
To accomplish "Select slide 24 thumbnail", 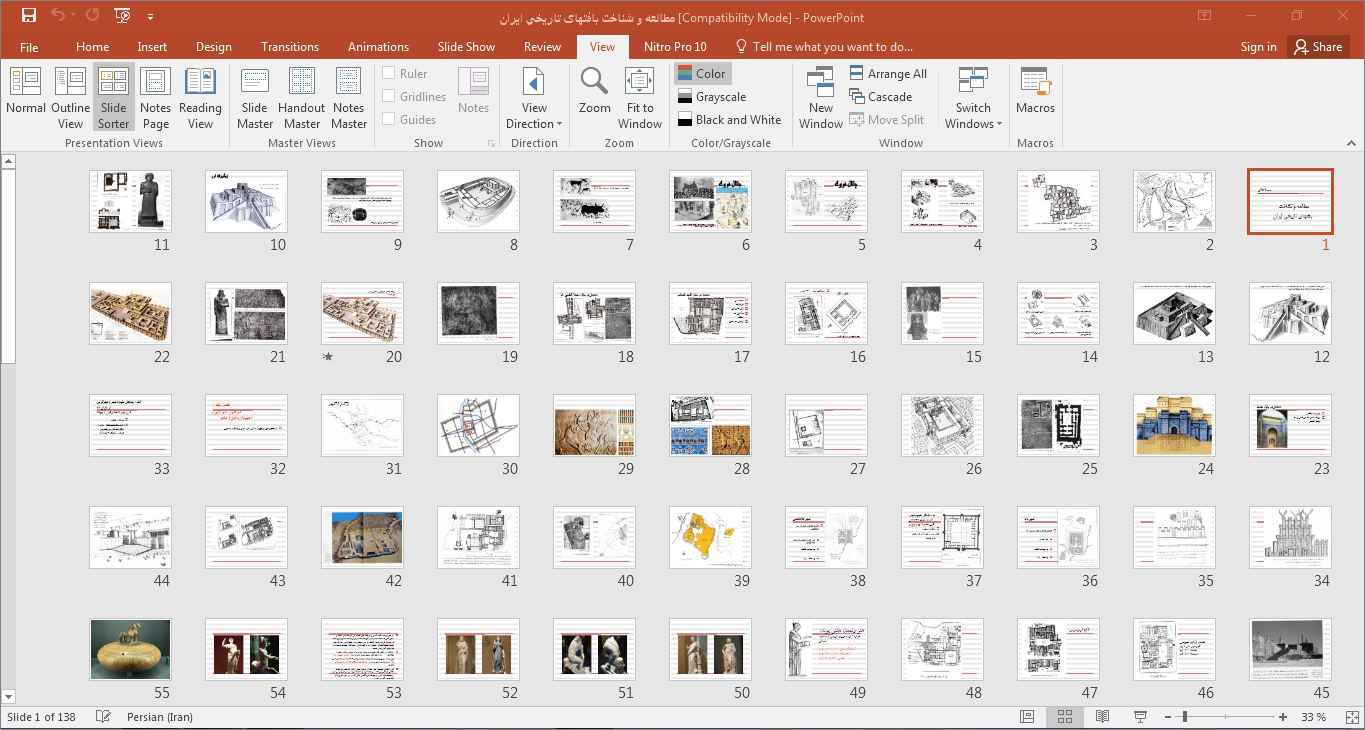I will 1174,425.
